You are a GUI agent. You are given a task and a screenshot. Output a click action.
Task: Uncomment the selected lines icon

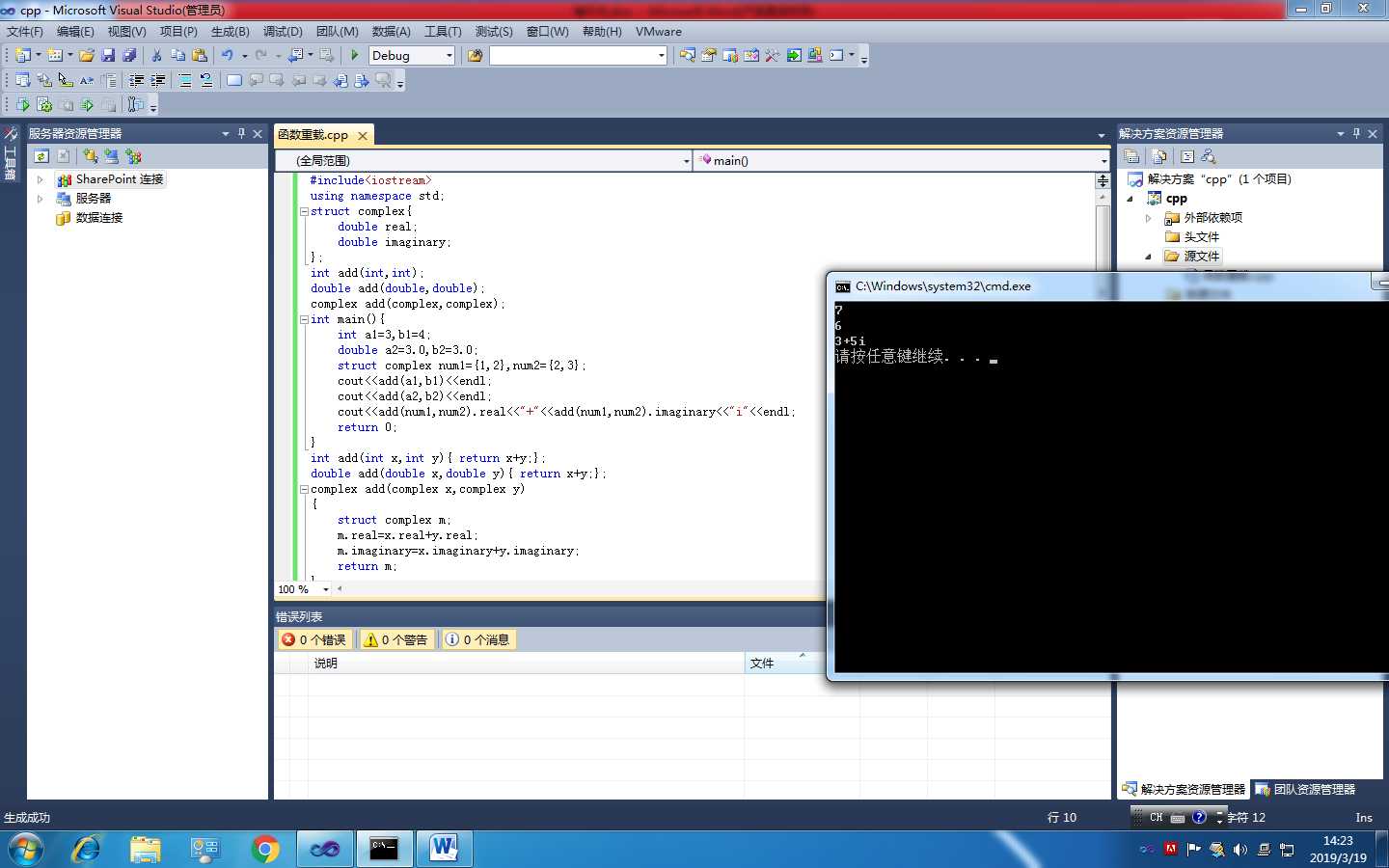click(205, 81)
